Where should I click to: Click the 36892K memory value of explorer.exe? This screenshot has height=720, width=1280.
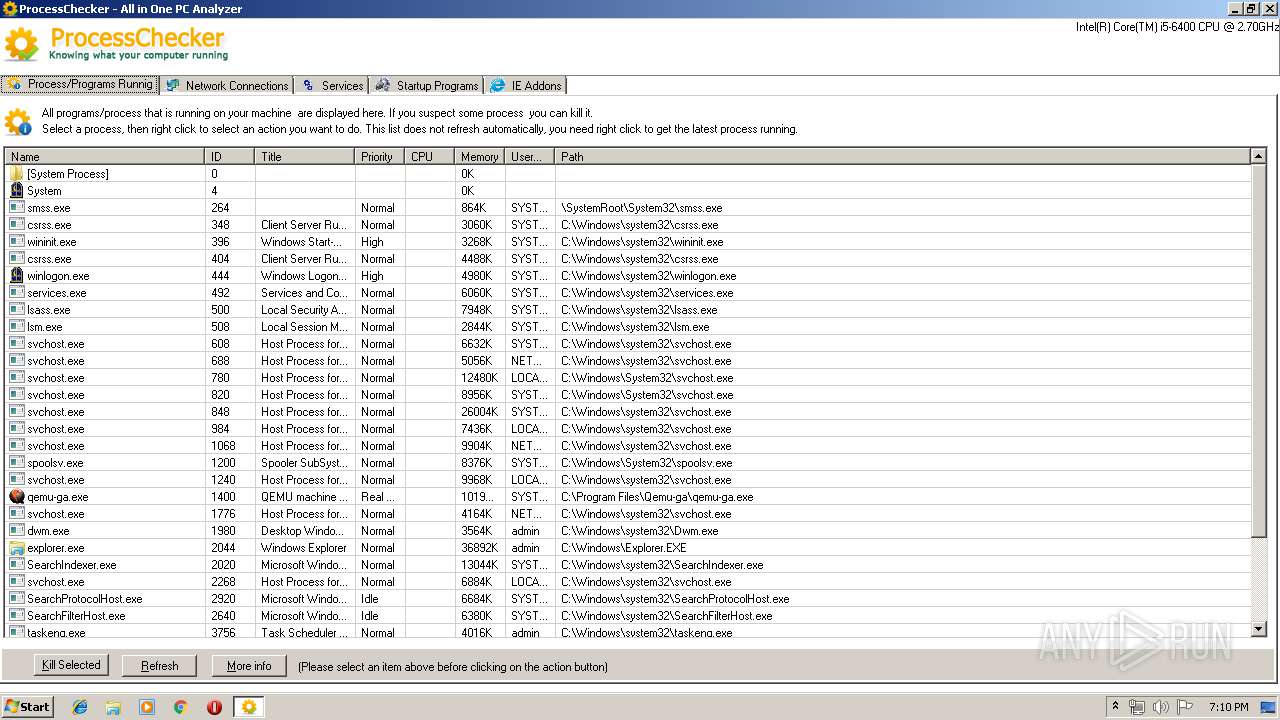480,548
